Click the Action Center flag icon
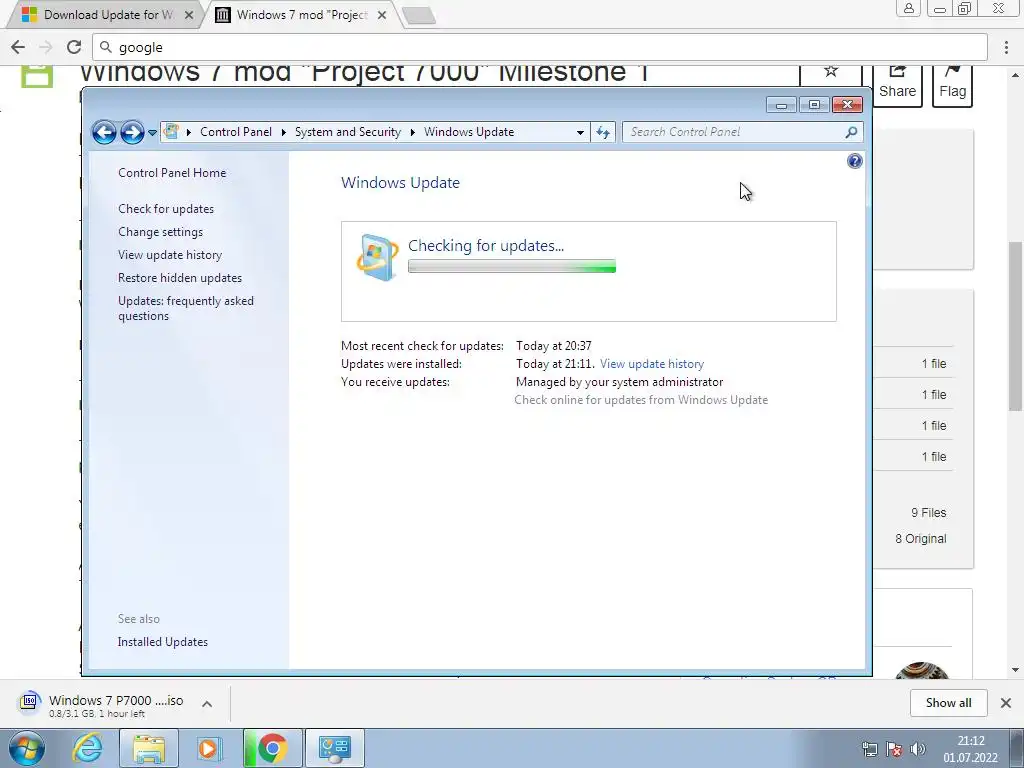This screenshot has height=768, width=1024. point(894,749)
